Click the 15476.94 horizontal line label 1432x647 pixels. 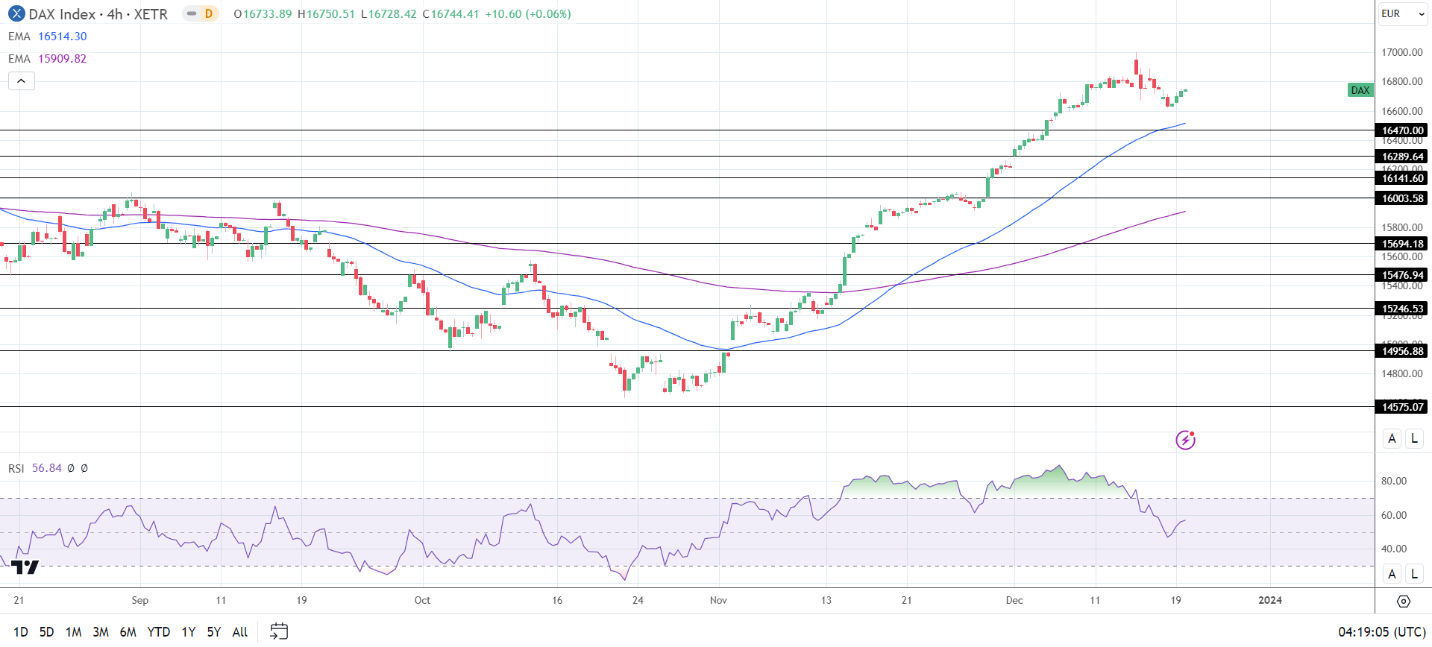pyautogui.click(x=1403, y=274)
